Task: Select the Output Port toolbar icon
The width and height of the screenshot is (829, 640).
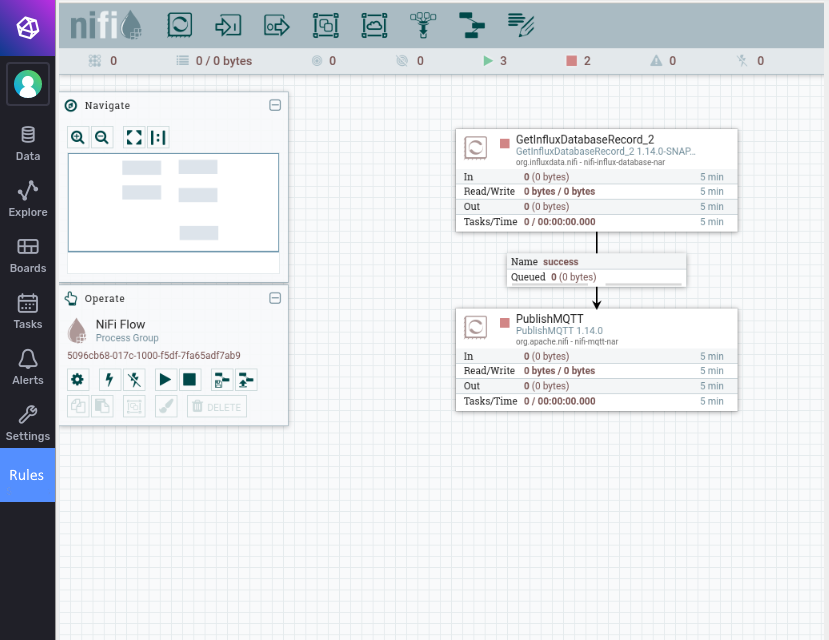Action: [x=277, y=25]
